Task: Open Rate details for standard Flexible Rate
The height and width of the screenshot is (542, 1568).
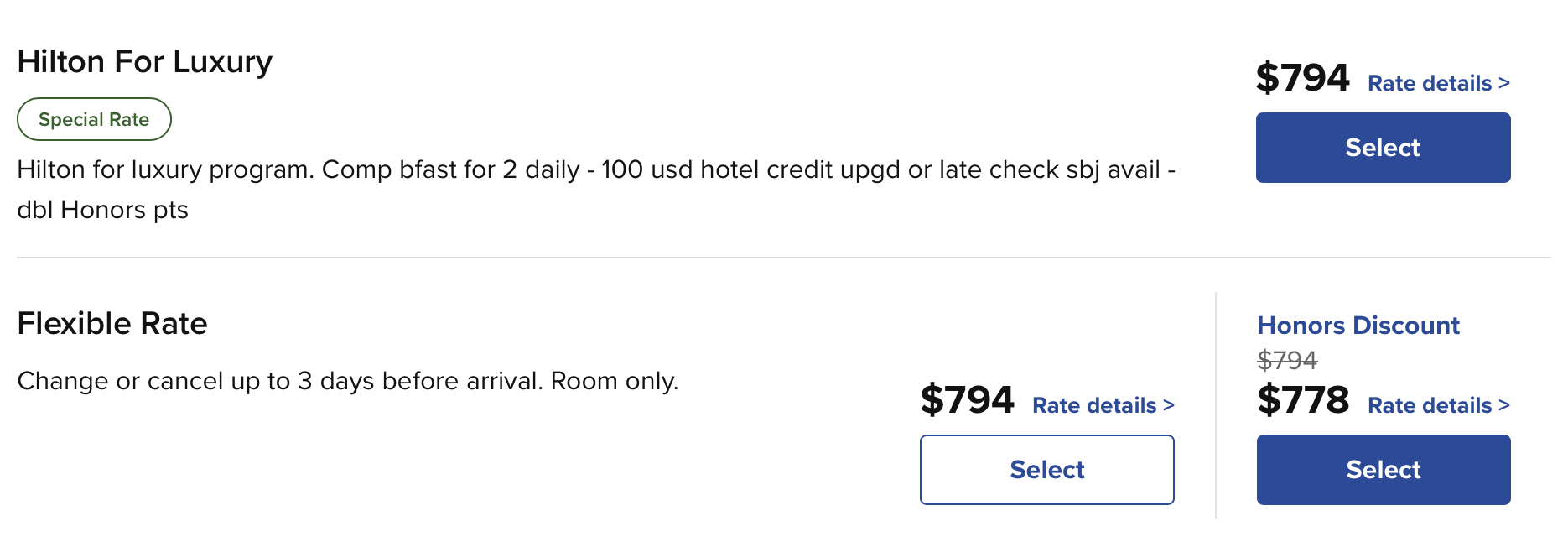Action: (x=1093, y=405)
